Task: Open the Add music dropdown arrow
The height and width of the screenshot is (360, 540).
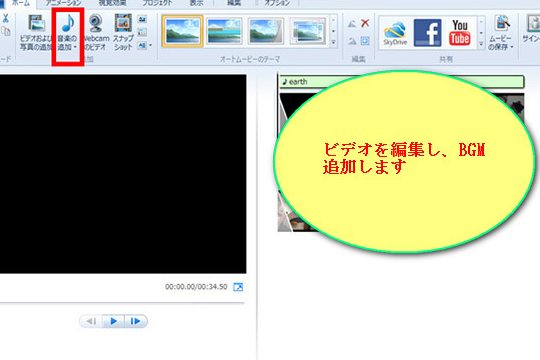Action: [x=75, y=47]
